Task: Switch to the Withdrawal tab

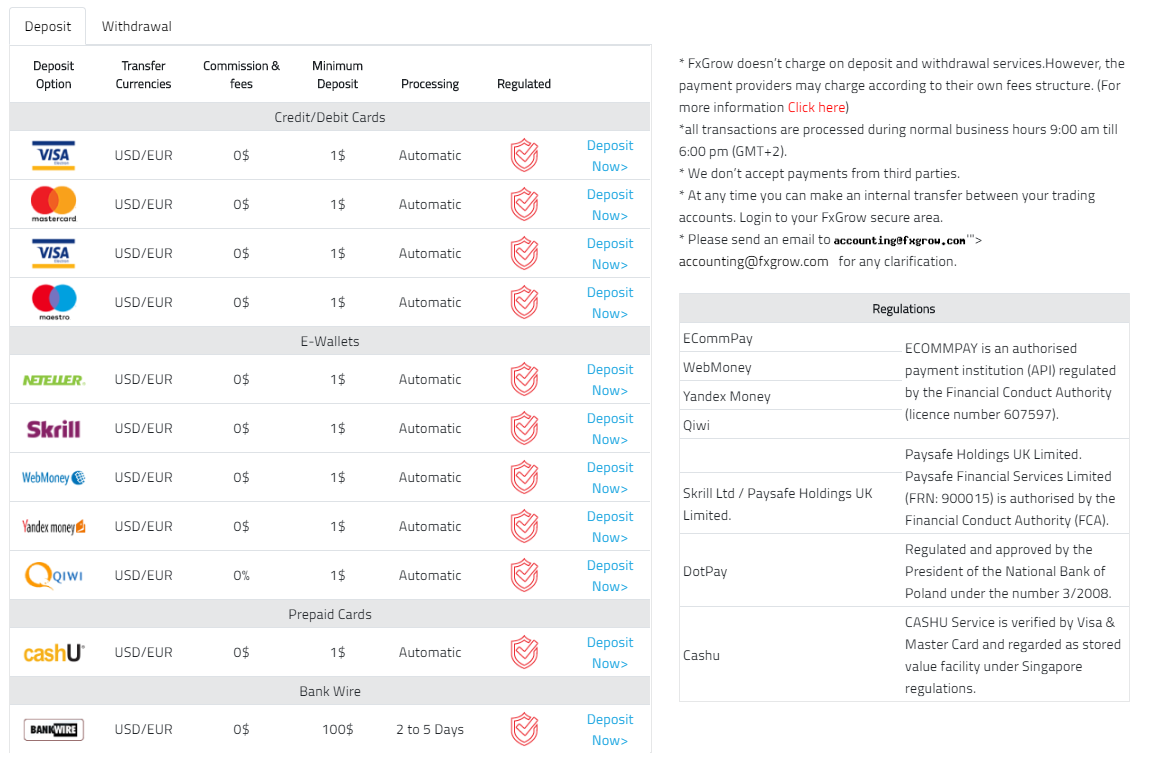Action: coord(136,25)
